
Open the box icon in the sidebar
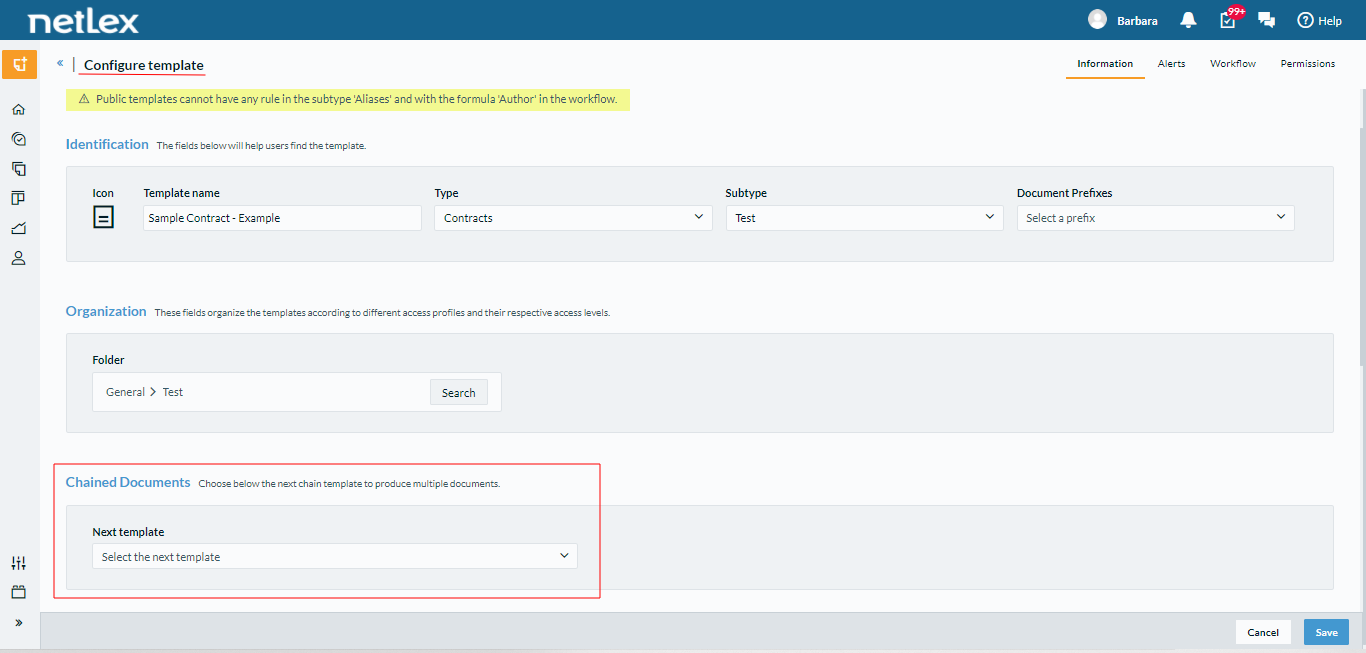click(18, 592)
